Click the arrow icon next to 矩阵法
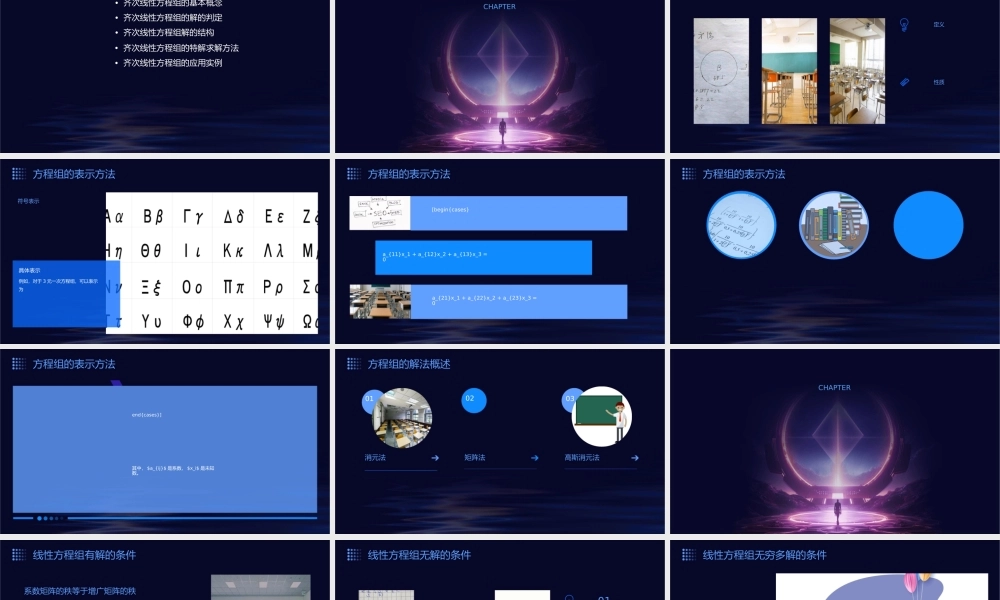The width and height of the screenshot is (1000, 600). [x=534, y=458]
